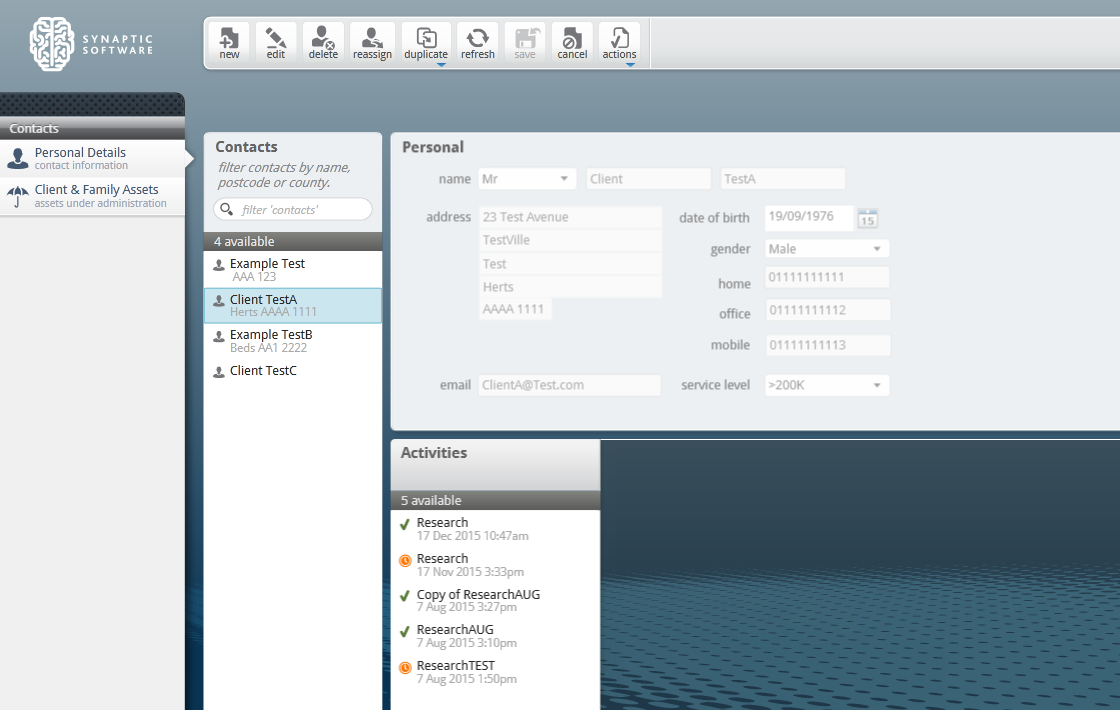Click the '4 available' contacts header
1120x710 pixels.
pyautogui.click(x=293, y=241)
